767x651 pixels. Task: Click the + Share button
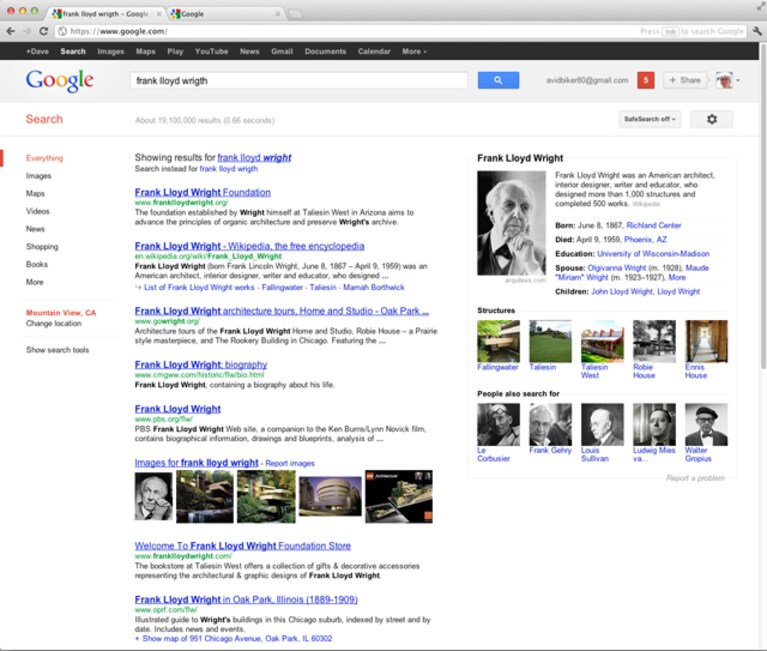(x=685, y=80)
